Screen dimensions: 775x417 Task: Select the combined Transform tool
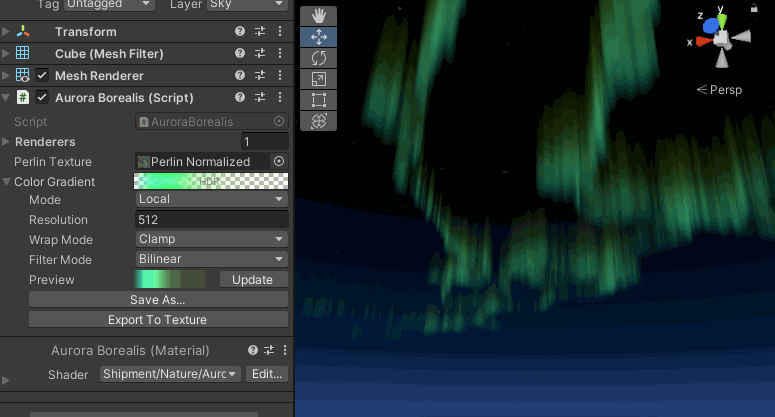click(318, 121)
